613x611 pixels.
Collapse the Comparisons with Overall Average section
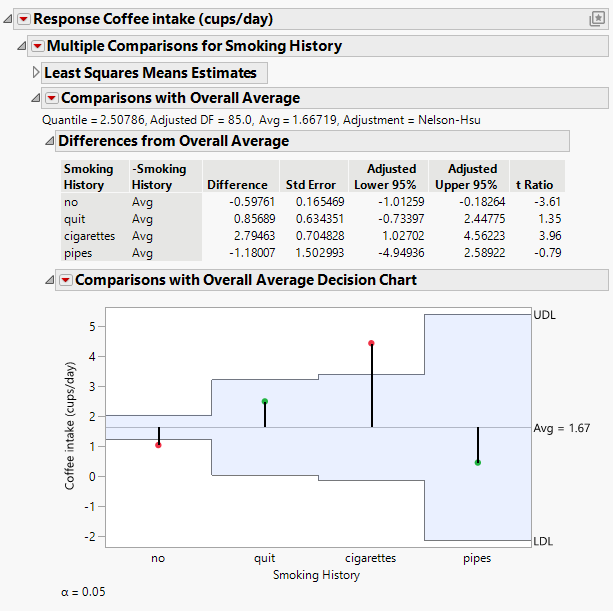pos(37,98)
